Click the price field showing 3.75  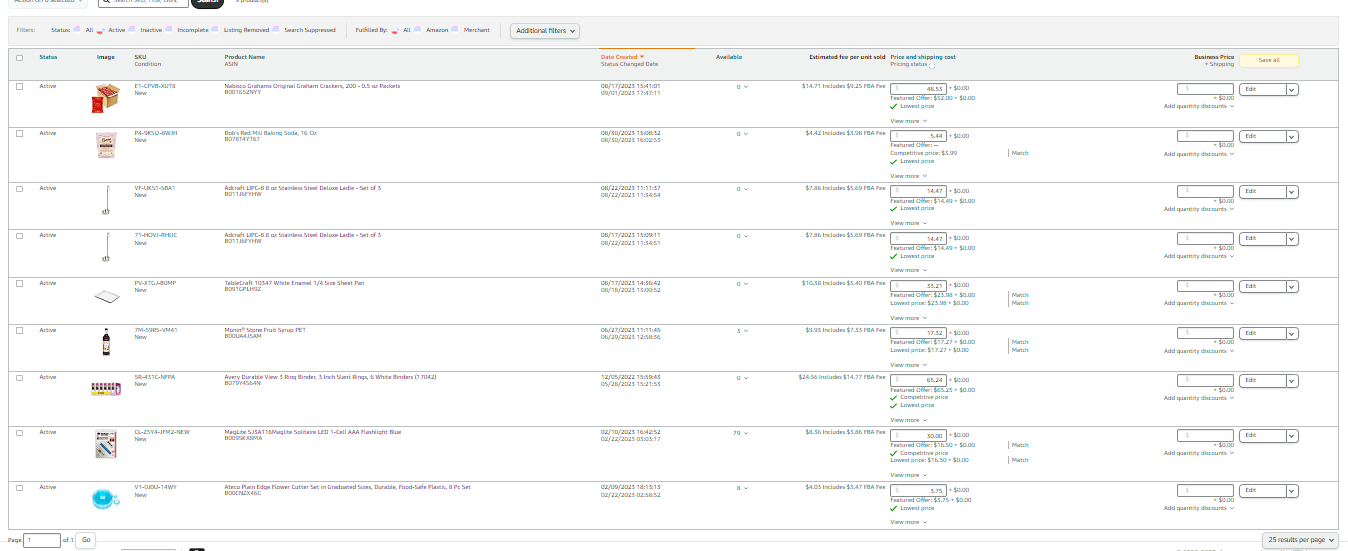918,491
